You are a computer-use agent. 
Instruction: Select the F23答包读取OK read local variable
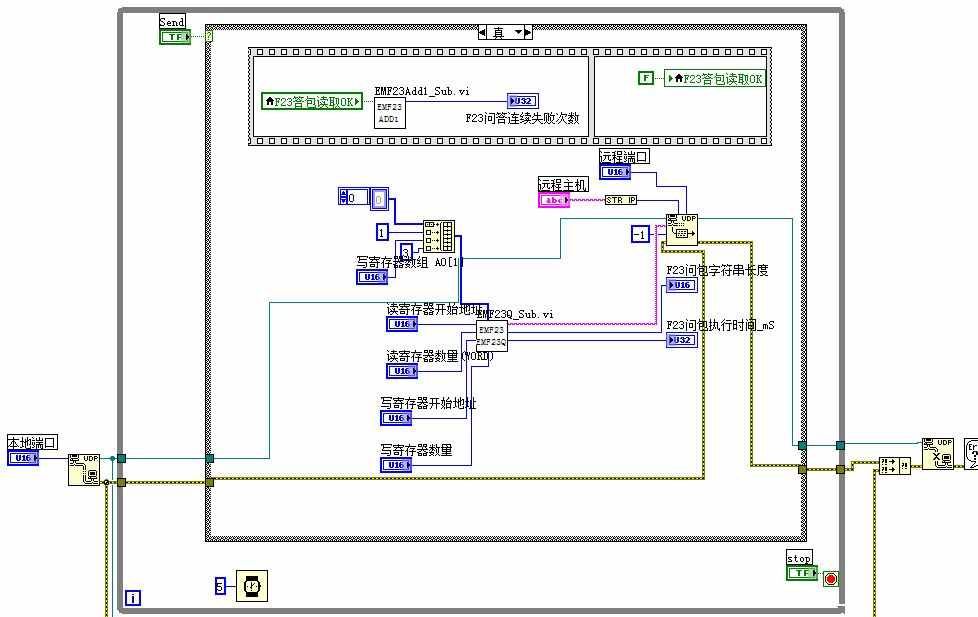point(312,102)
